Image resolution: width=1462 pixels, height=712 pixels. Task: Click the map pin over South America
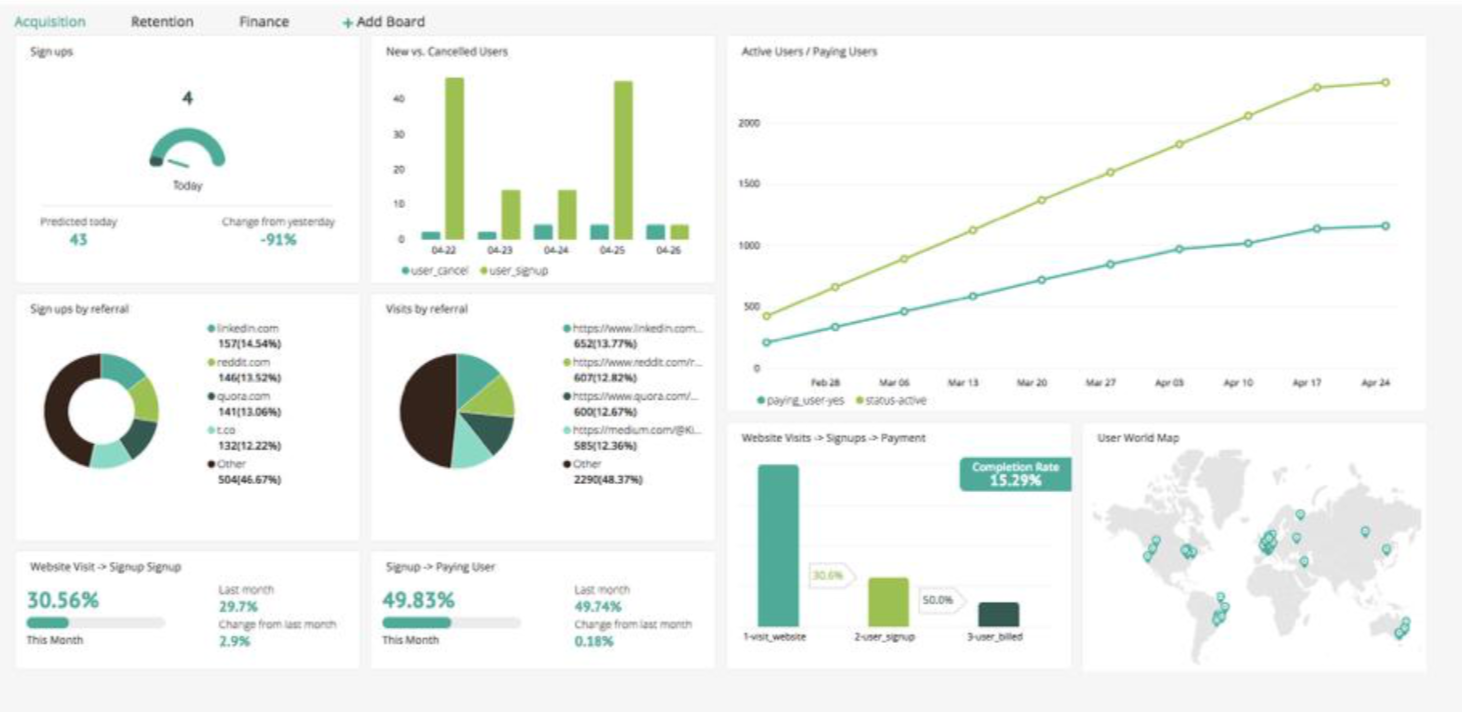click(1220, 610)
